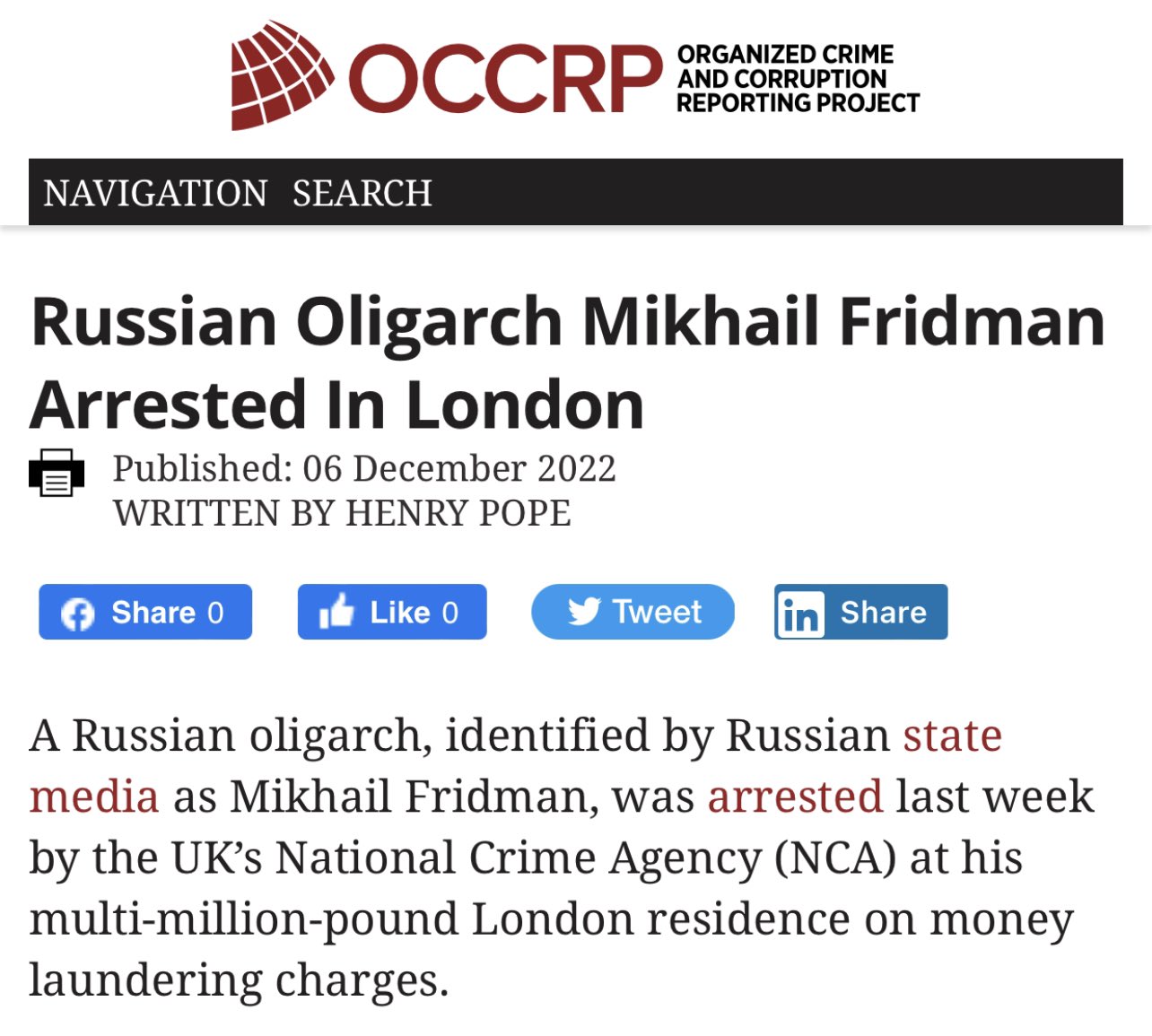Click the LinkedIn 'in' icon
Screen dimensions: 1152x1036
(x=799, y=613)
